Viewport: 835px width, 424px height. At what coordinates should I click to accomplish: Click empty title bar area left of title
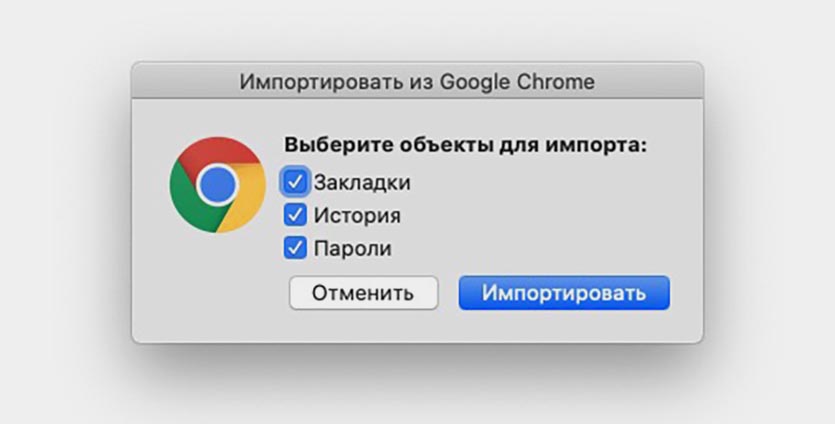(x=180, y=82)
